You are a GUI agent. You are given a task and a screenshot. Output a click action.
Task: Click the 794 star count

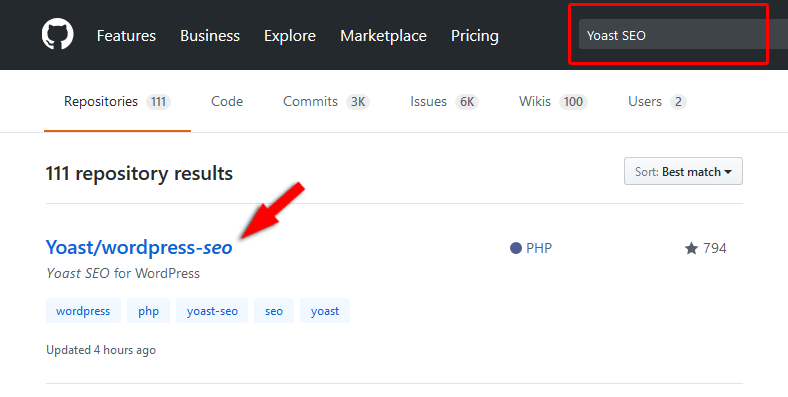[x=715, y=248]
